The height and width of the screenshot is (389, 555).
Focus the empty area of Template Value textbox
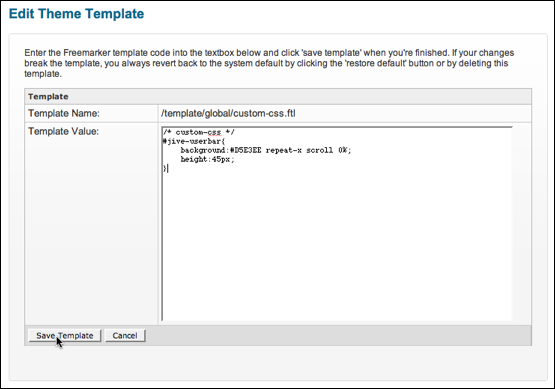coord(336,248)
